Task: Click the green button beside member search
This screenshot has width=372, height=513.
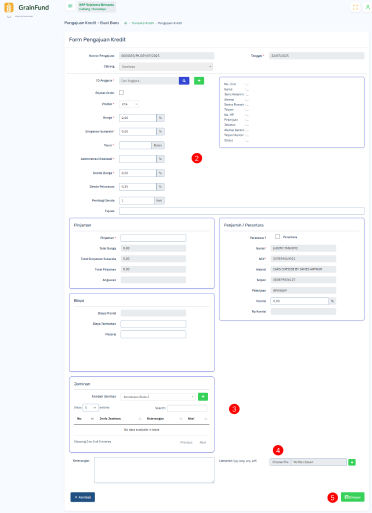Action: pos(199,81)
